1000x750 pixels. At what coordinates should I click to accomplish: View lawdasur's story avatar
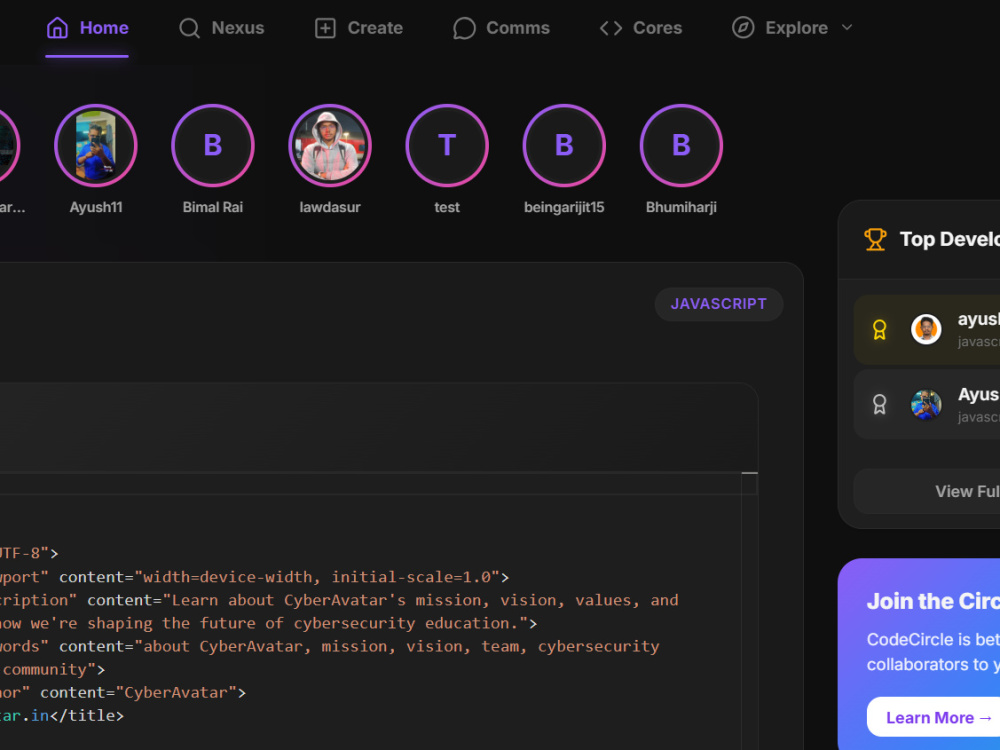330,145
